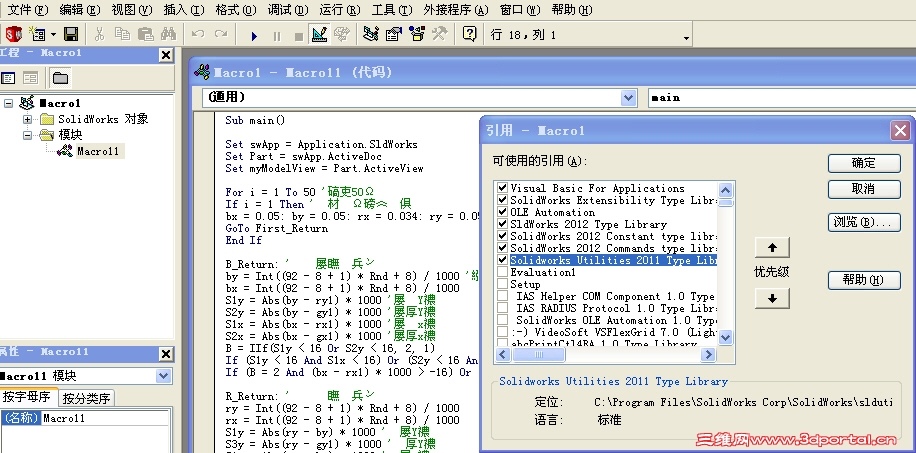916x453 pixels.
Task: Uncheck OLE Automation reference
Action: 502,212
